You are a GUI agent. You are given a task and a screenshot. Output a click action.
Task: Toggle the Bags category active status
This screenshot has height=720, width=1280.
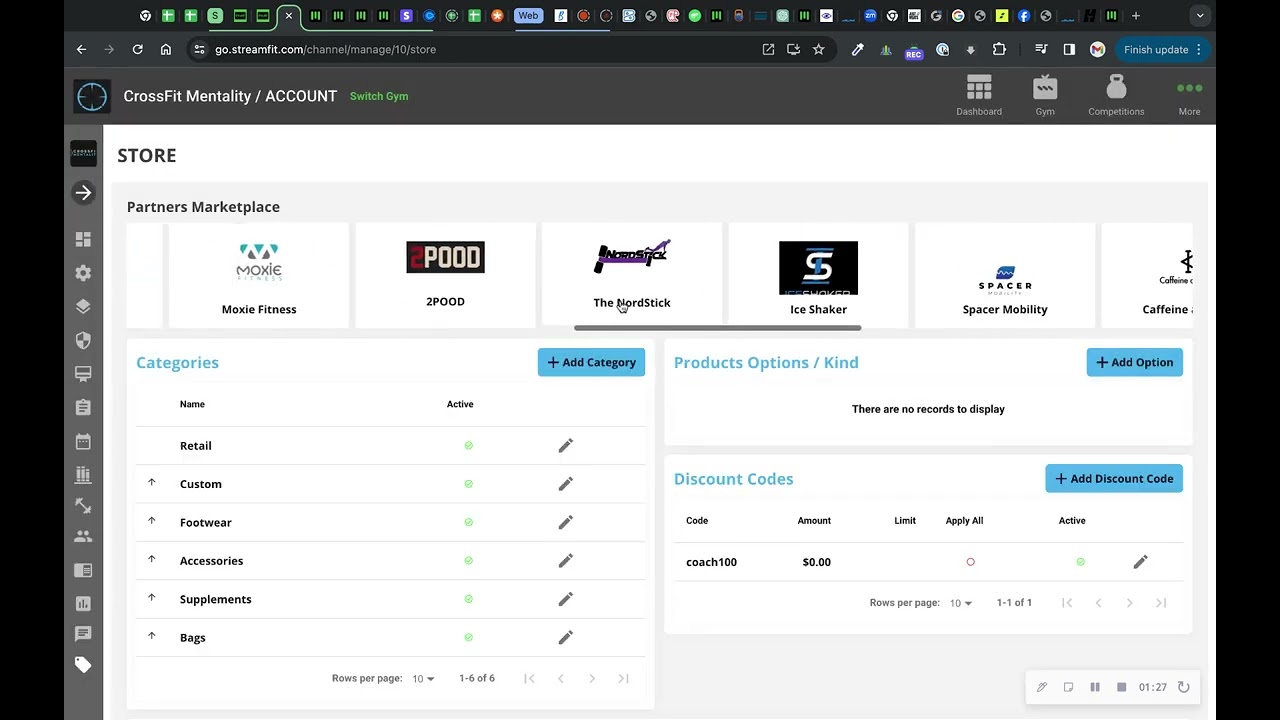point(468,638)
